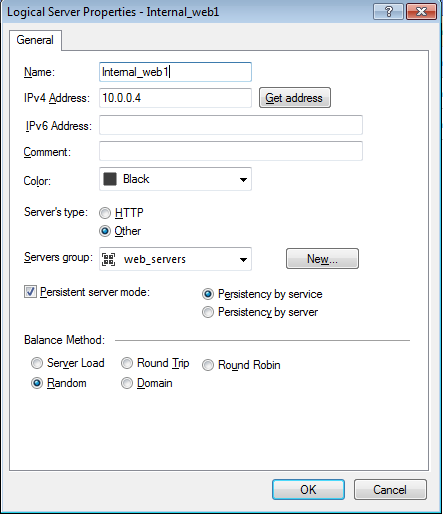Screen dimensions: 443x515
Task: Open the Color dropdown arrow
Action: click(x=243, y=180)
